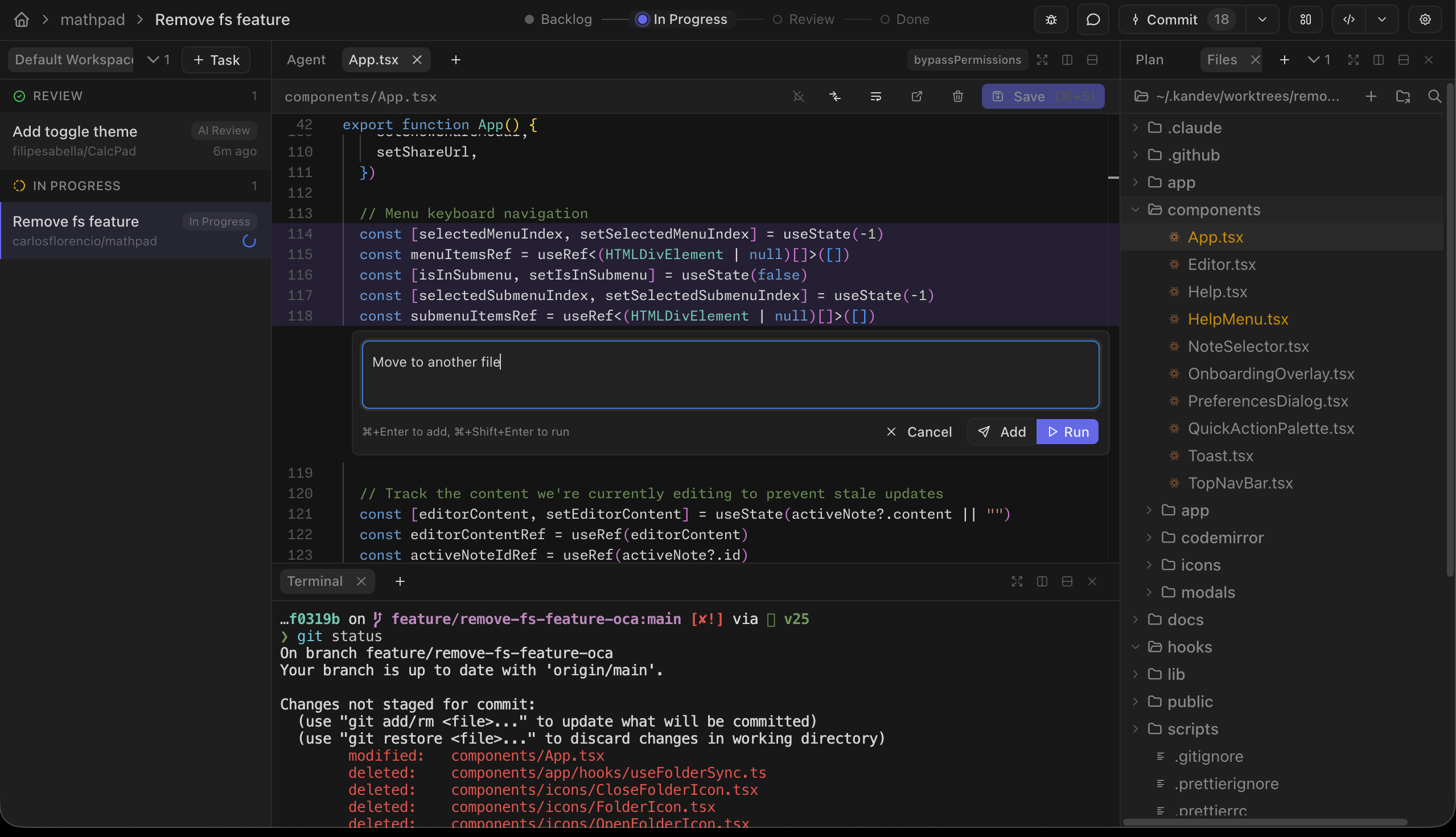Open the chat bubble icon in top bar

(1093, 19)
